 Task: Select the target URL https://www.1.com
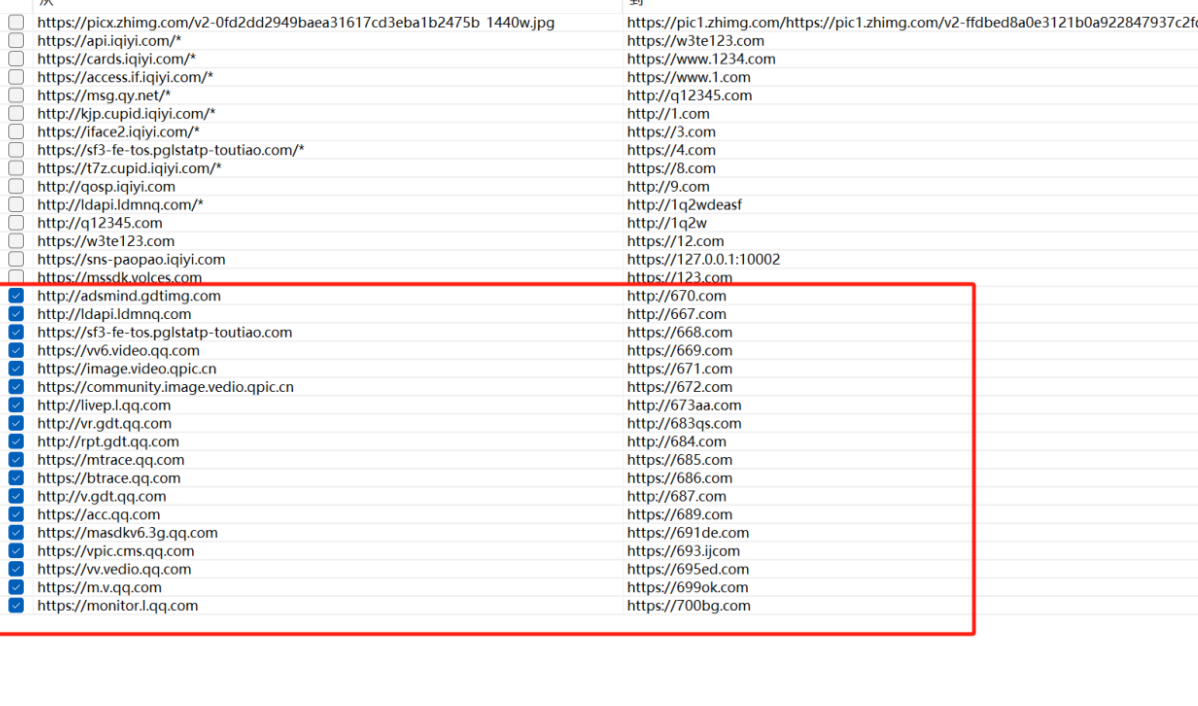click(x=689, y=77)
